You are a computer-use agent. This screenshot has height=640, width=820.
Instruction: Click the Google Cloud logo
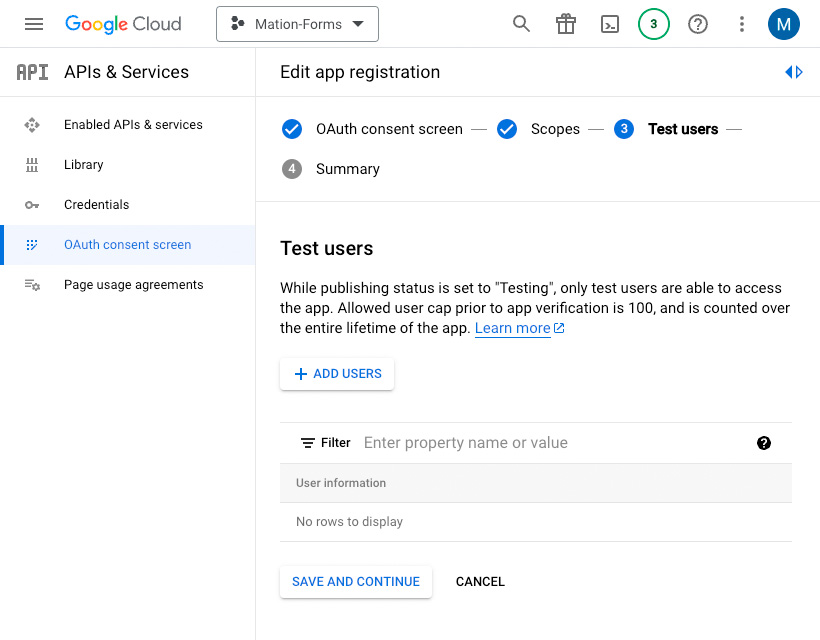tap(123, 24)
